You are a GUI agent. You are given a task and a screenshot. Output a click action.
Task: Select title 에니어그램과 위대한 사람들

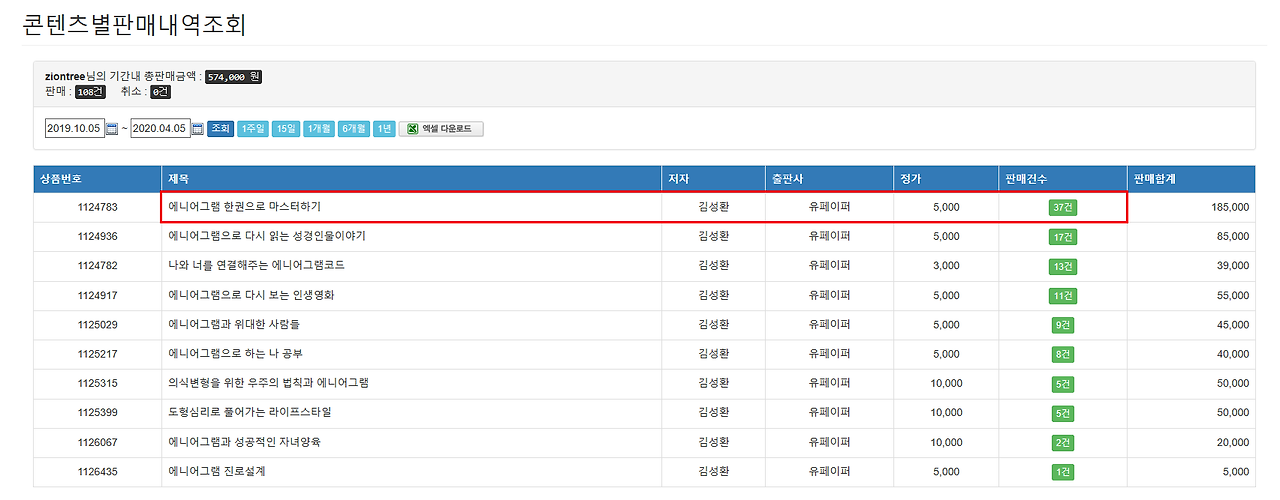(234, 325)
